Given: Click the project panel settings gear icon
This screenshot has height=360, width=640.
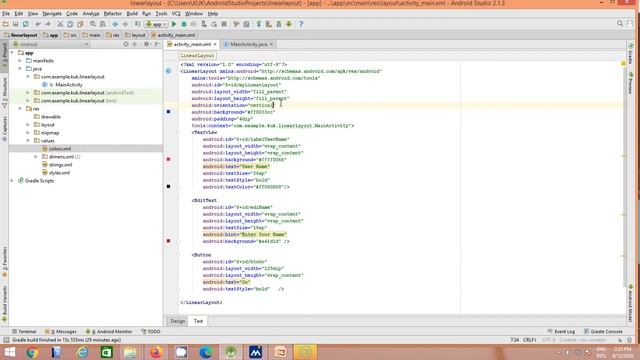Looking at the screenshot, I should click(x=147, y=44).
